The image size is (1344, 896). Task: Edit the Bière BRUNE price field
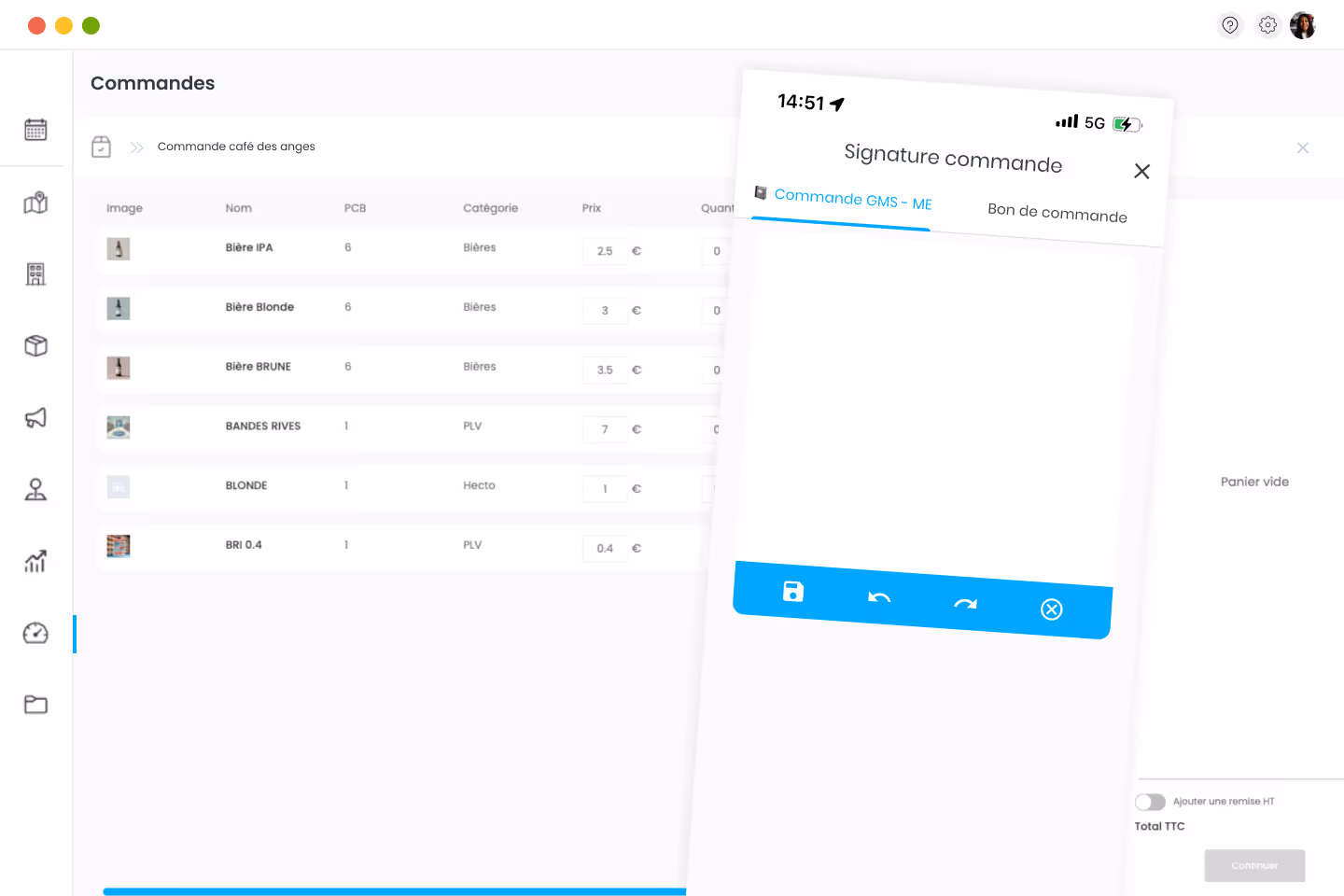tap(605, 370)
